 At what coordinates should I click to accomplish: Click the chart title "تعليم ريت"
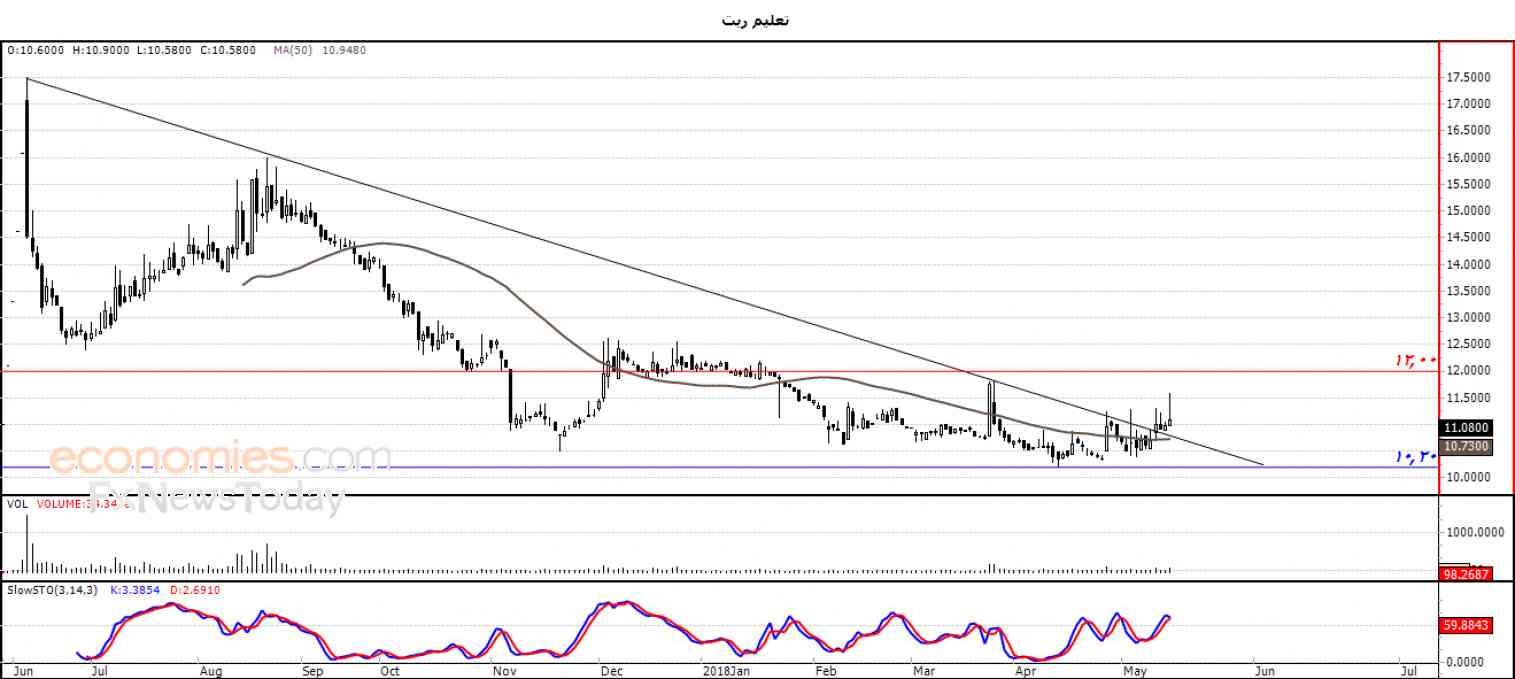click(756, 20)
